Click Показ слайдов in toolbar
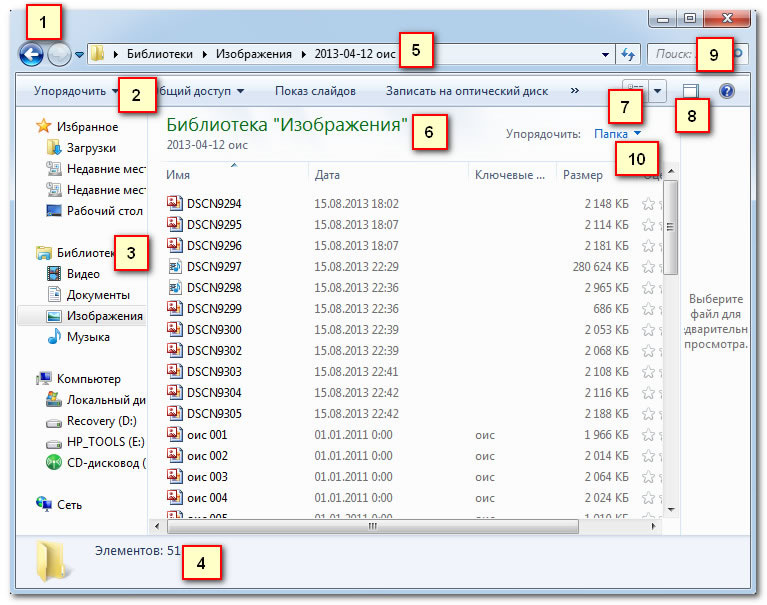The height and width of the screenshot is (605, 767). click(315, 91)
